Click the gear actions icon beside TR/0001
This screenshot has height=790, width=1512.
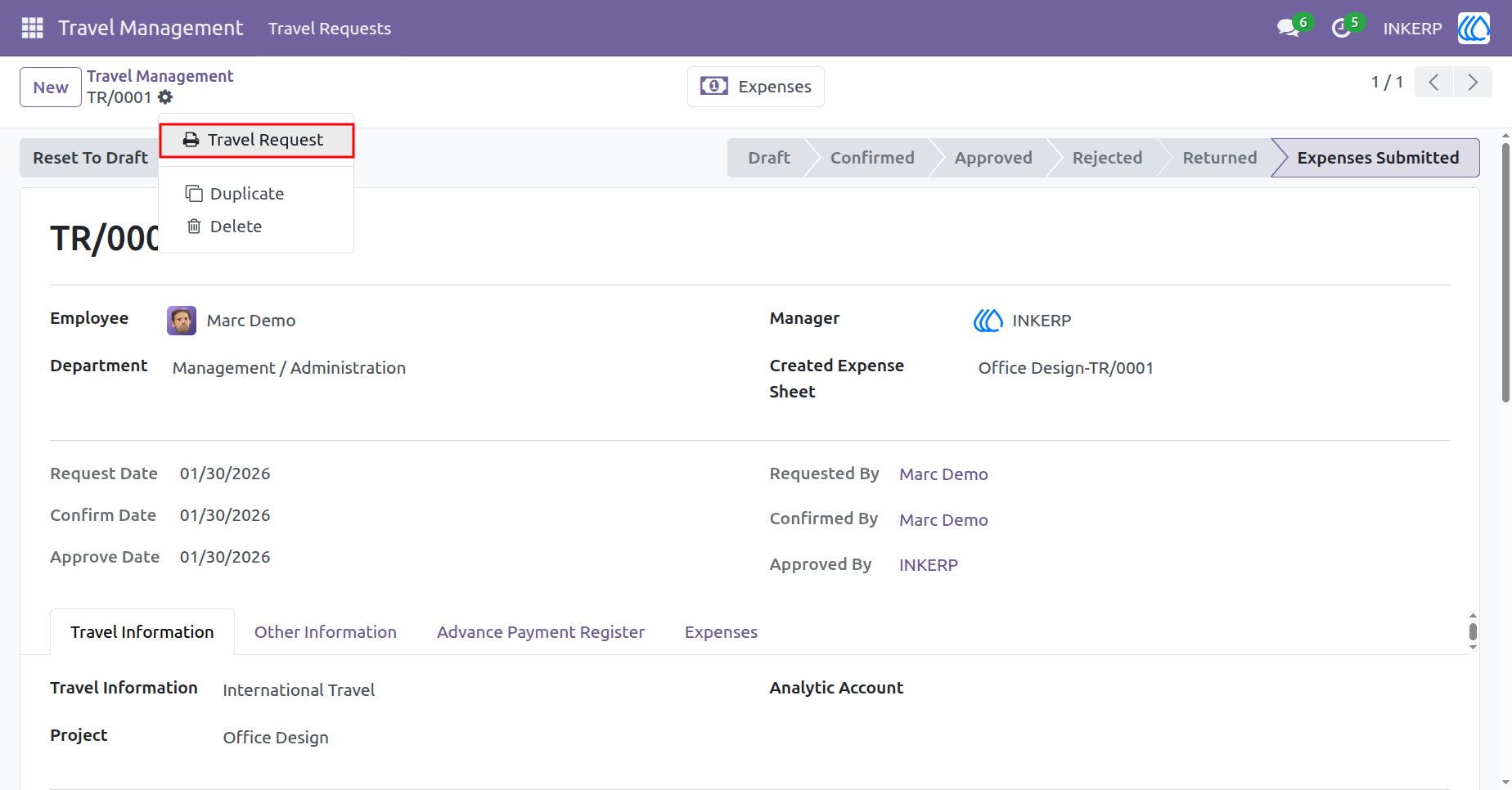click(x=165, y=97)
